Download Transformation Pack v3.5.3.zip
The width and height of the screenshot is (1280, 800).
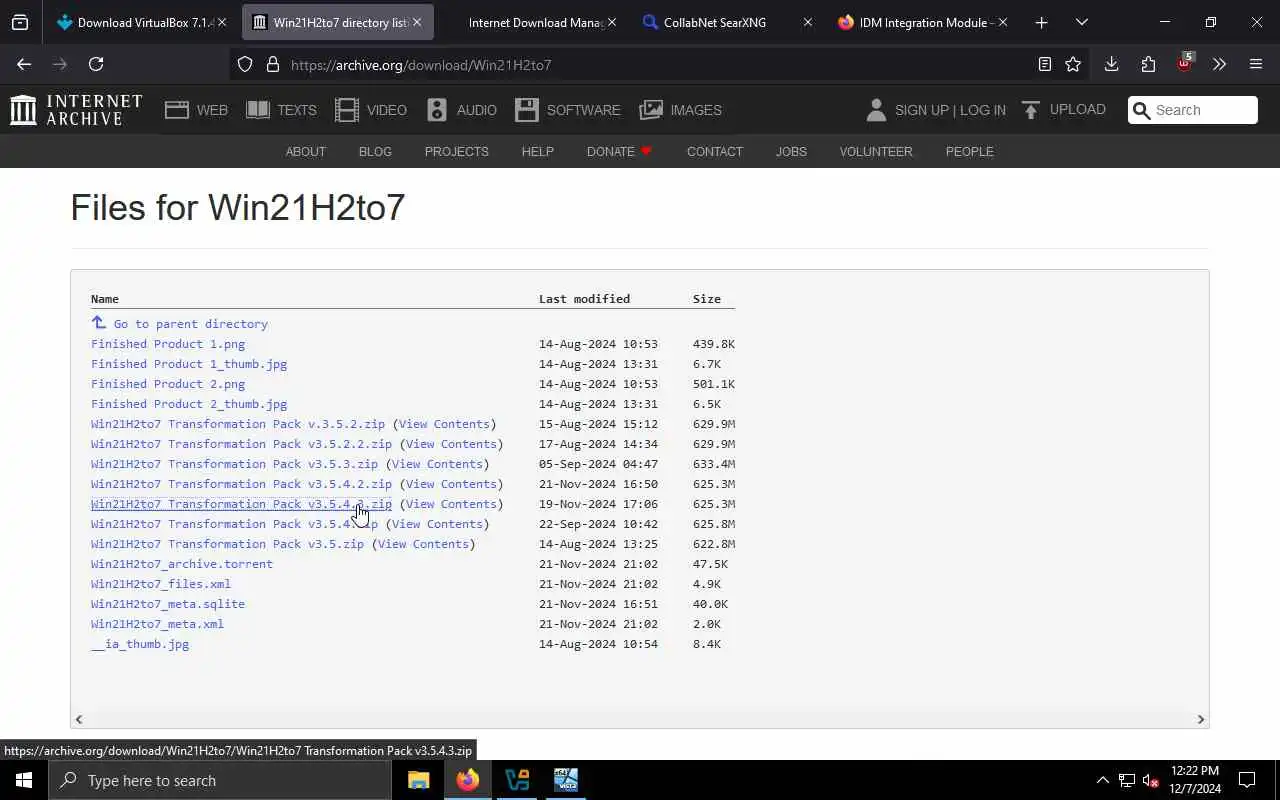point(234,464)
